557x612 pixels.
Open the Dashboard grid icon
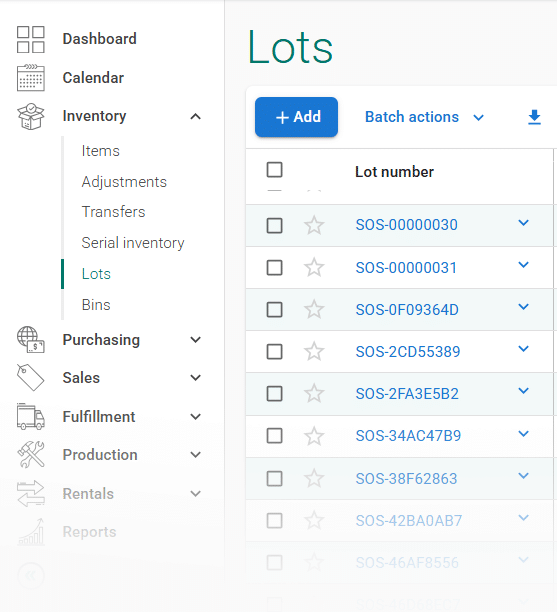31,39
